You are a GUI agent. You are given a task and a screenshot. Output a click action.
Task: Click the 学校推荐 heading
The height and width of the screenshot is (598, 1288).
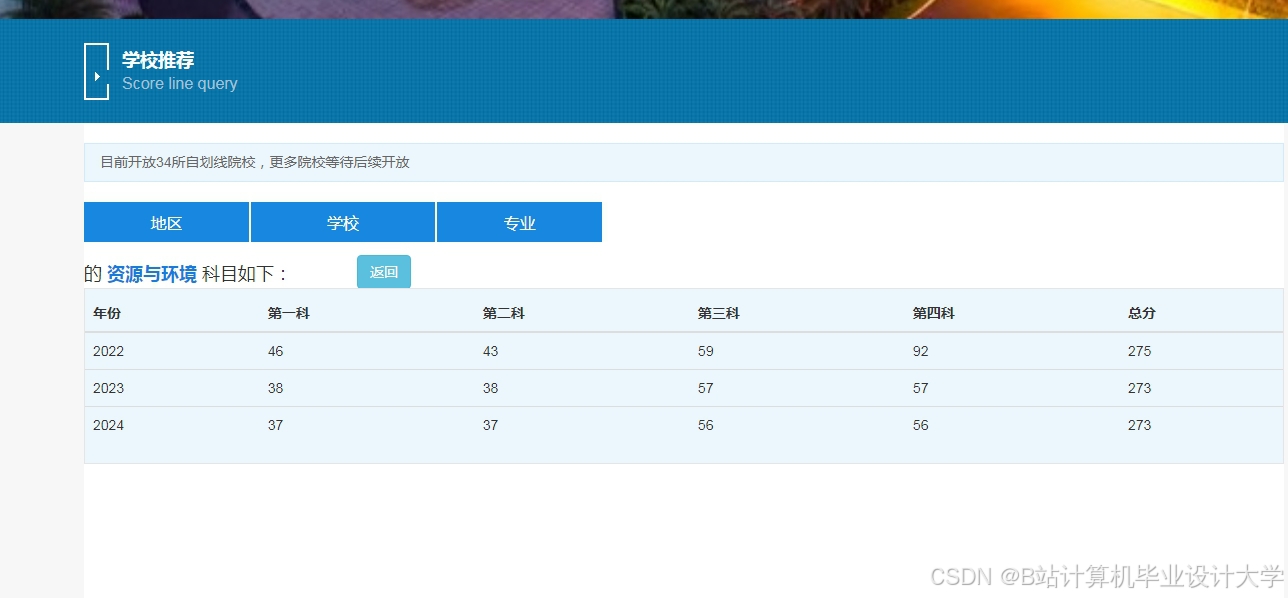(158, 60)
